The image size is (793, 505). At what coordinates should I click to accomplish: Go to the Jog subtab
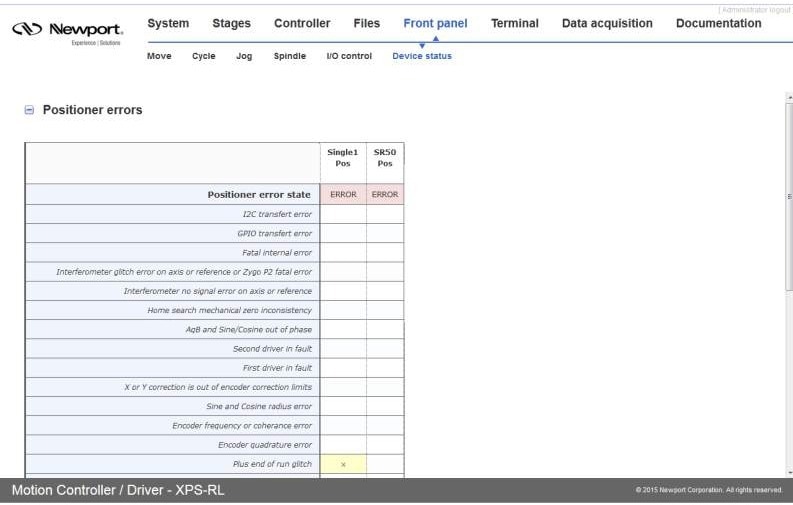point(244,56)
